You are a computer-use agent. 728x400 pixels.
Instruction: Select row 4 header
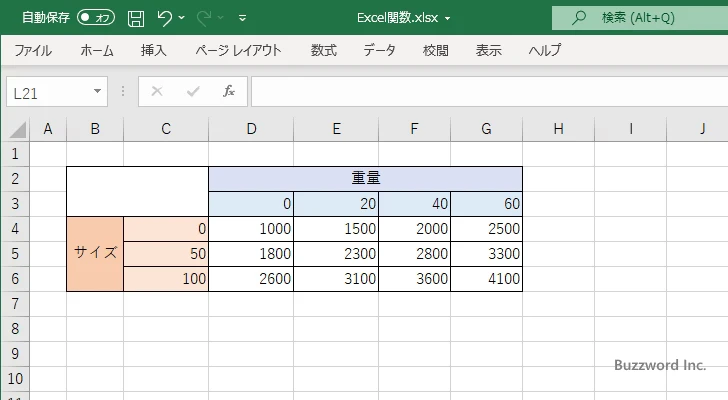[15, 229]
